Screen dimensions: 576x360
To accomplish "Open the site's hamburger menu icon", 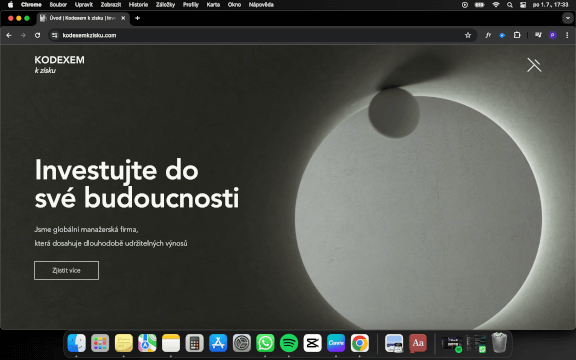I will 534,65.
